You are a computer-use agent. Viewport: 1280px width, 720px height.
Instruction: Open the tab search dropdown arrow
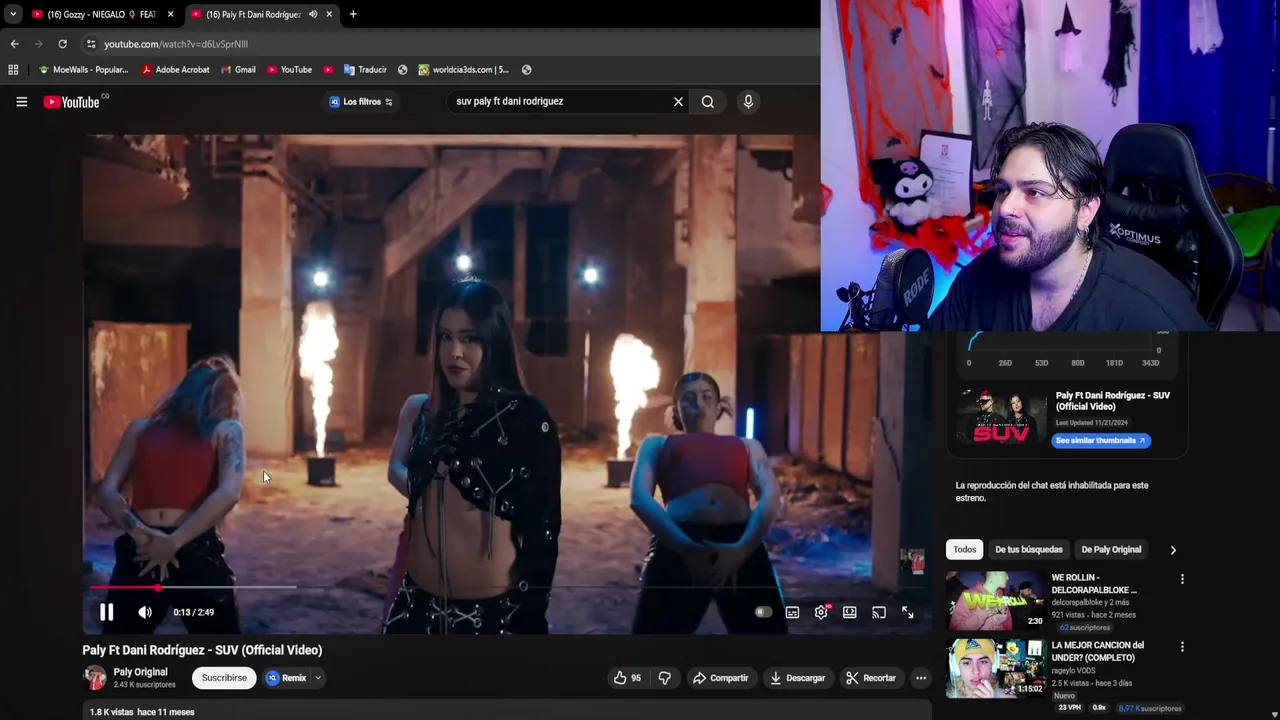12,14
